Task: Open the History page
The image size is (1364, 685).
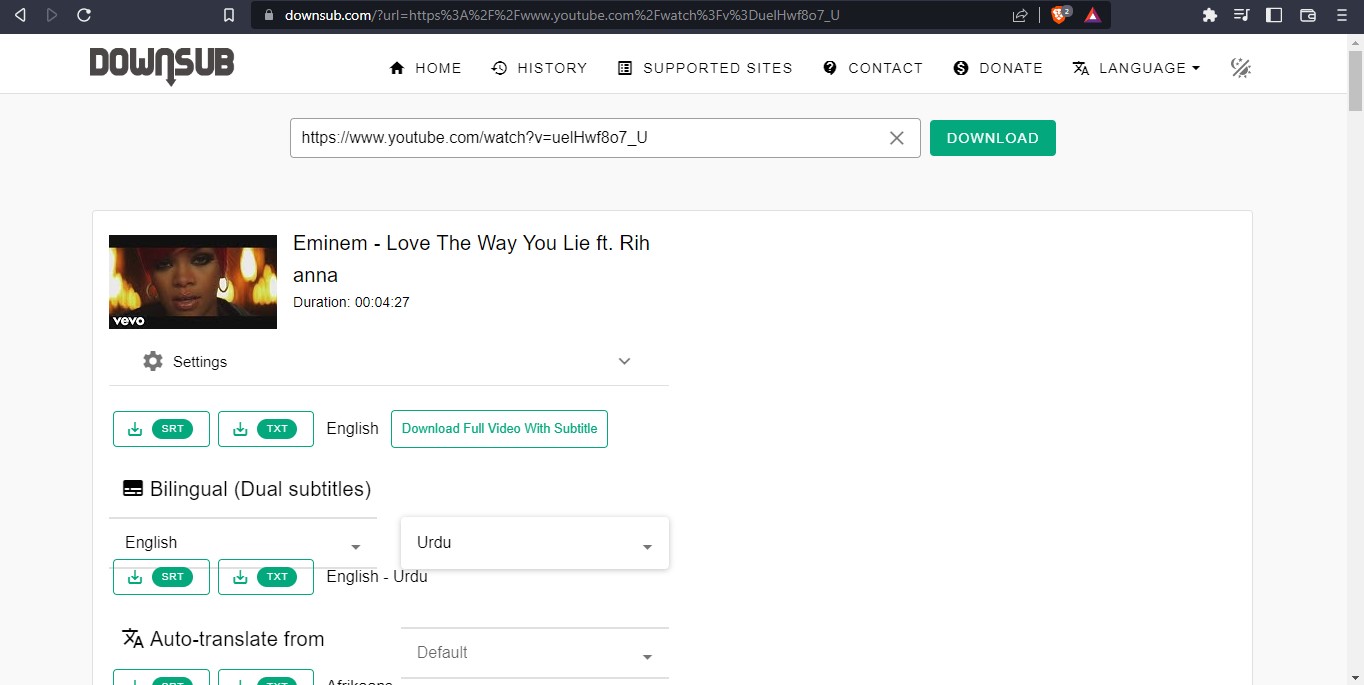Action: (539, 68)
